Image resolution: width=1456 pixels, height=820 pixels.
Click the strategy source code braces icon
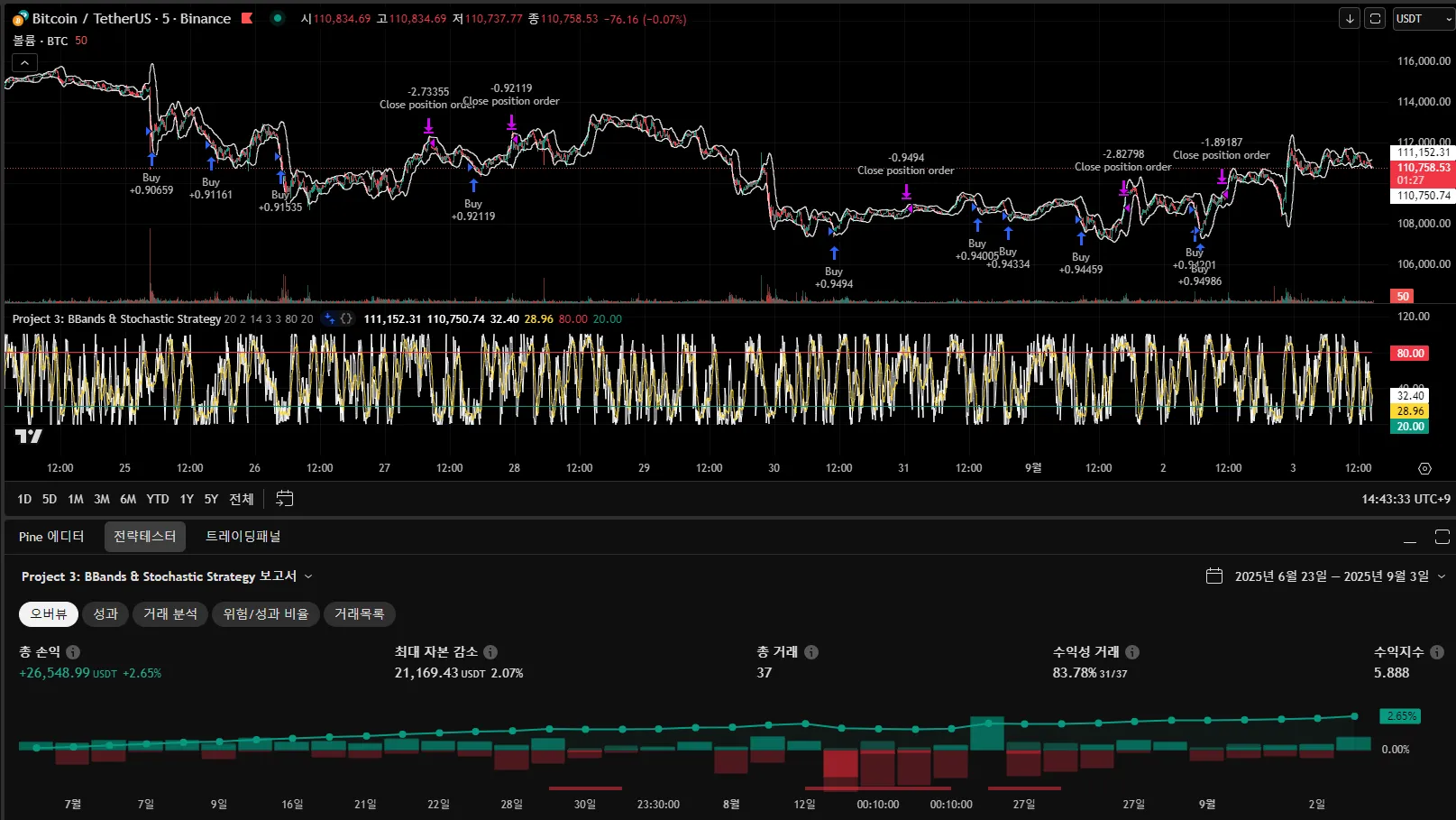coord(346,318)
